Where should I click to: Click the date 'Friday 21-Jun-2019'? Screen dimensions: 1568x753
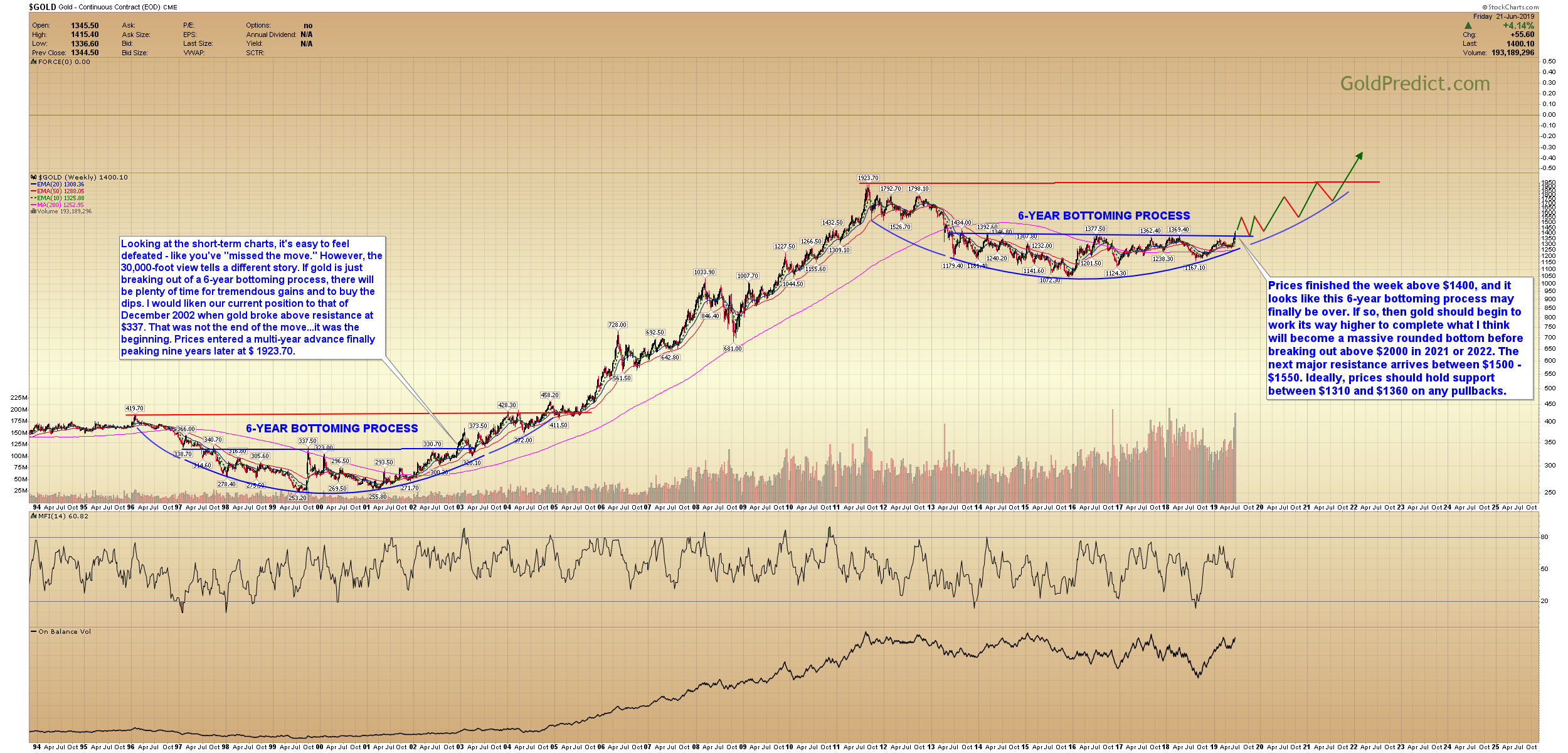click(1503, 16)
